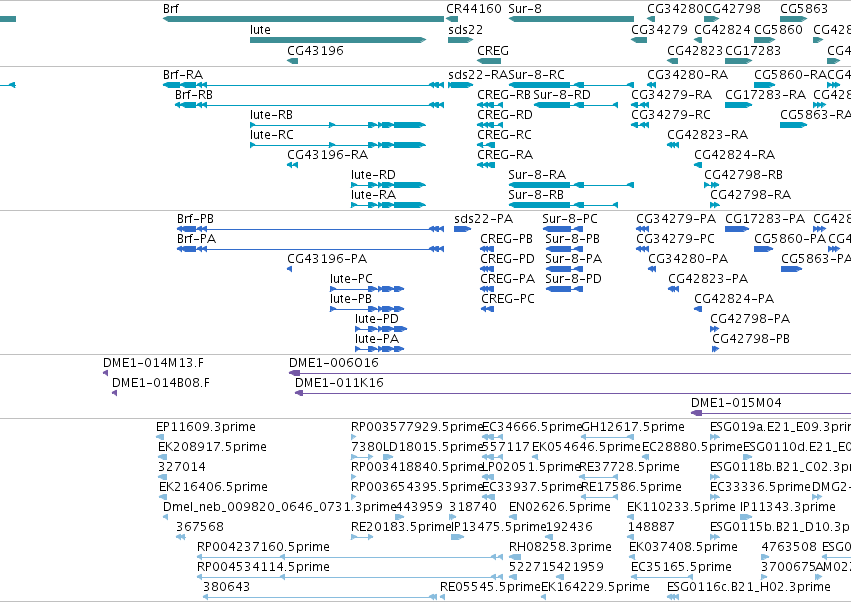Select the lute-RC transcript label

(271, 135)
